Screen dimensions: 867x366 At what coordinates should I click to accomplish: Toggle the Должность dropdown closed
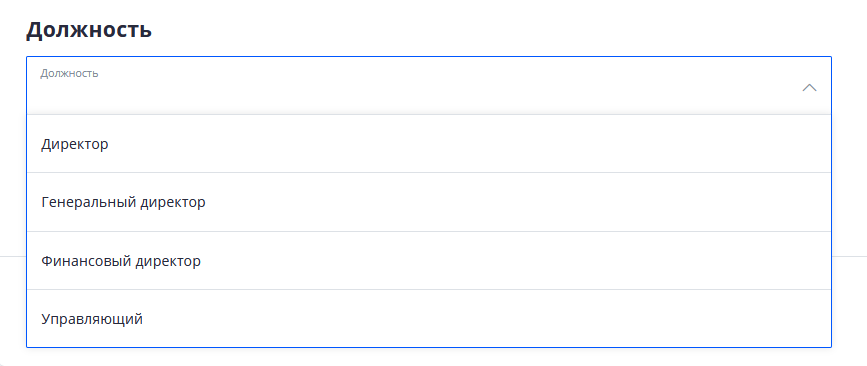(x=809, y=88)
